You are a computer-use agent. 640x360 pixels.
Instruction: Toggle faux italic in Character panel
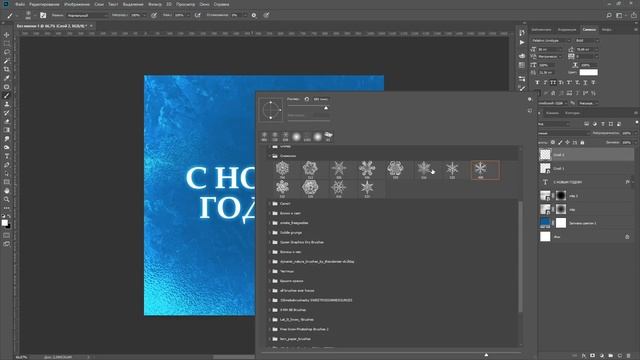pos(545,82)
